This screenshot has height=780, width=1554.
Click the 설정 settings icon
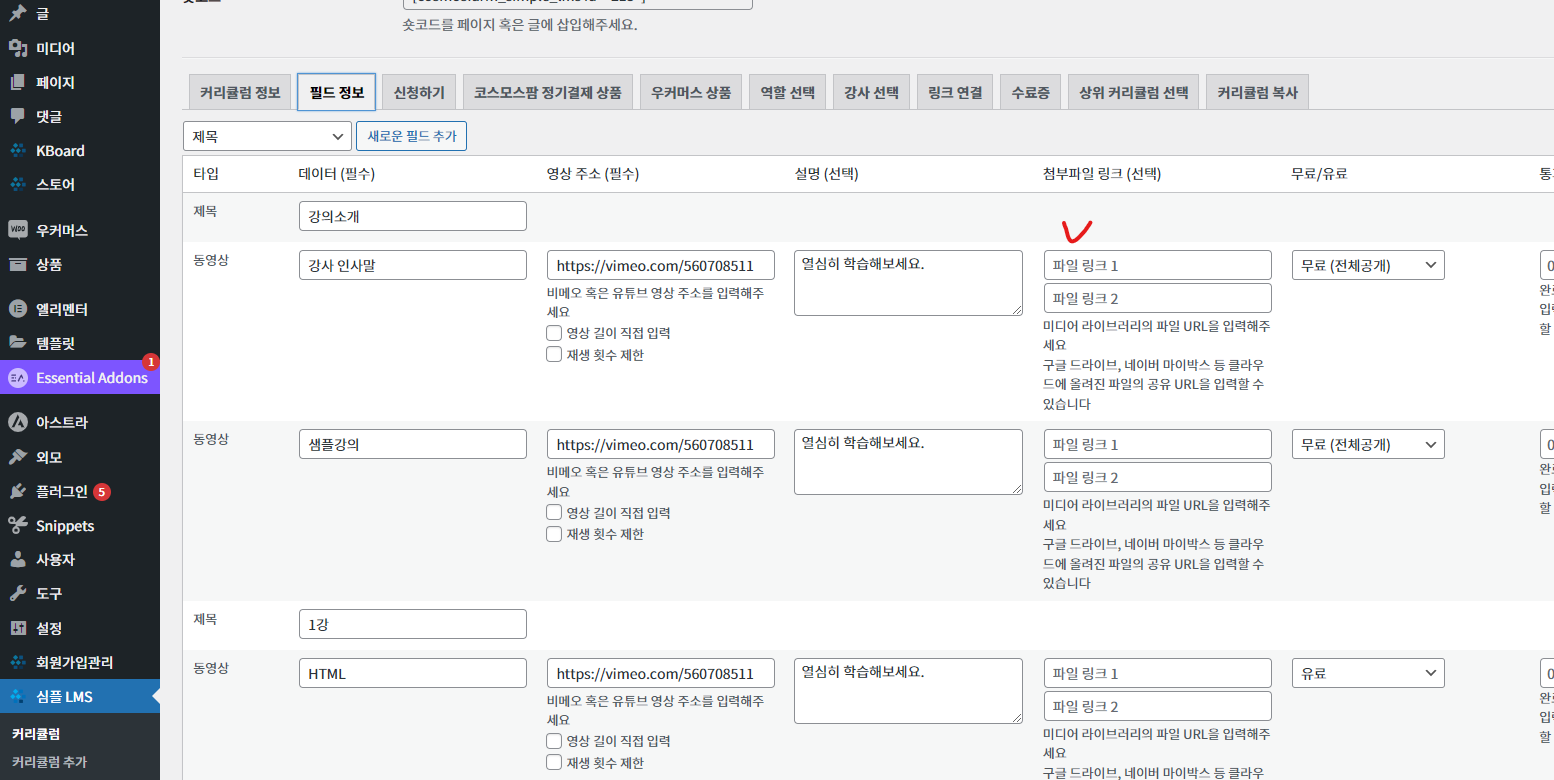(17, 628)
